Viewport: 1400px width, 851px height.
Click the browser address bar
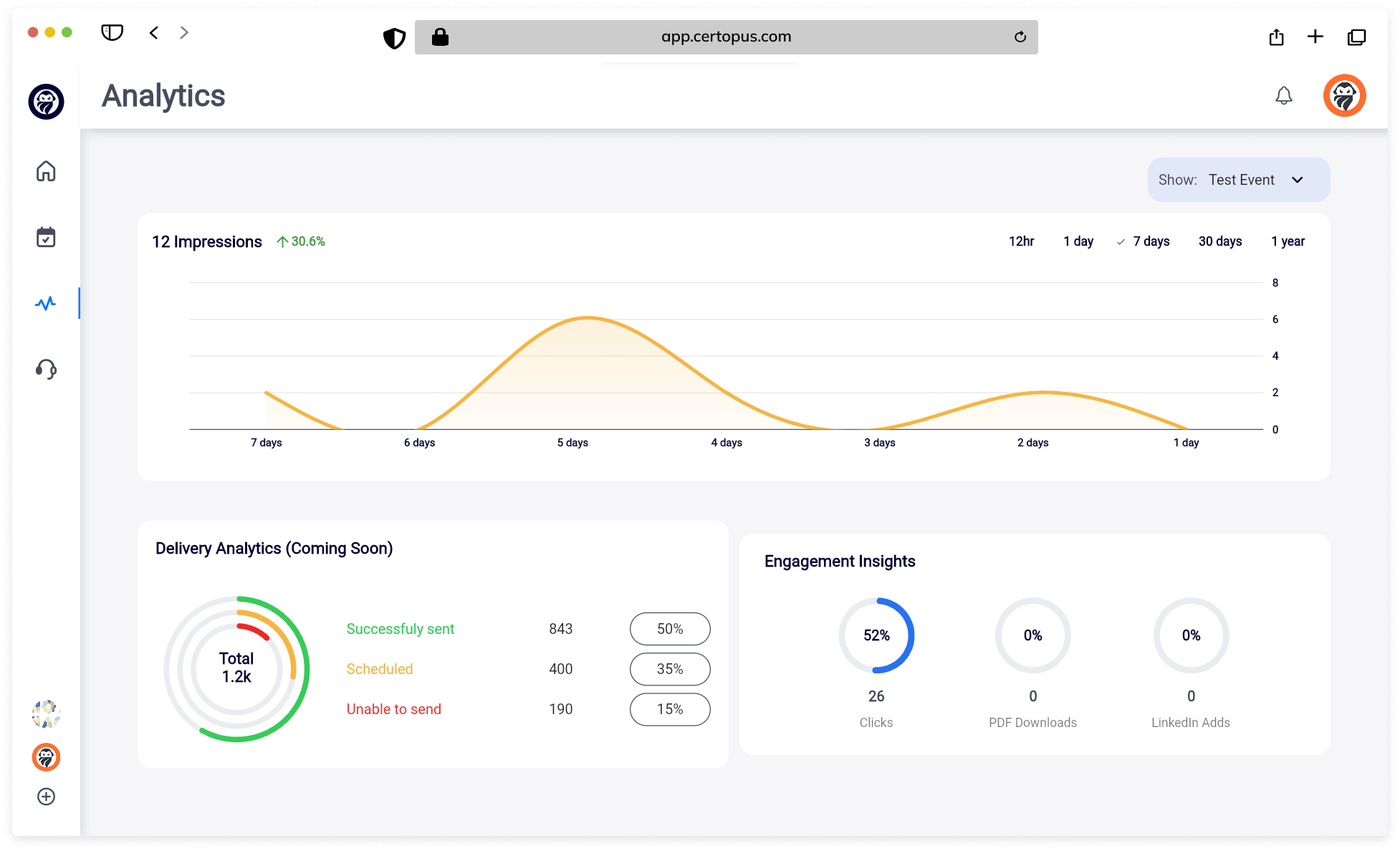point(725,37)
